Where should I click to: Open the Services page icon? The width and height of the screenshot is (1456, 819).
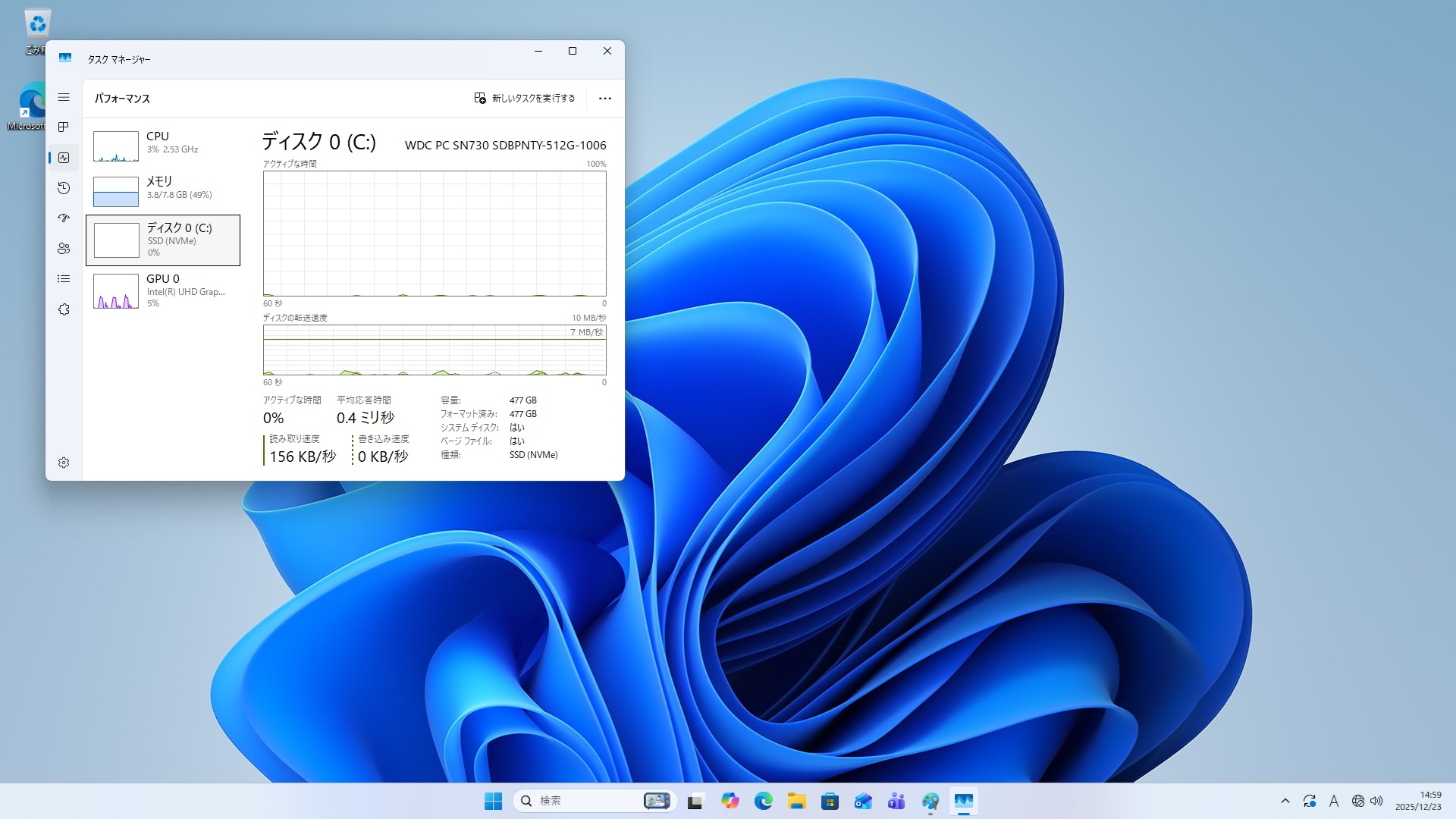[64, 309]
